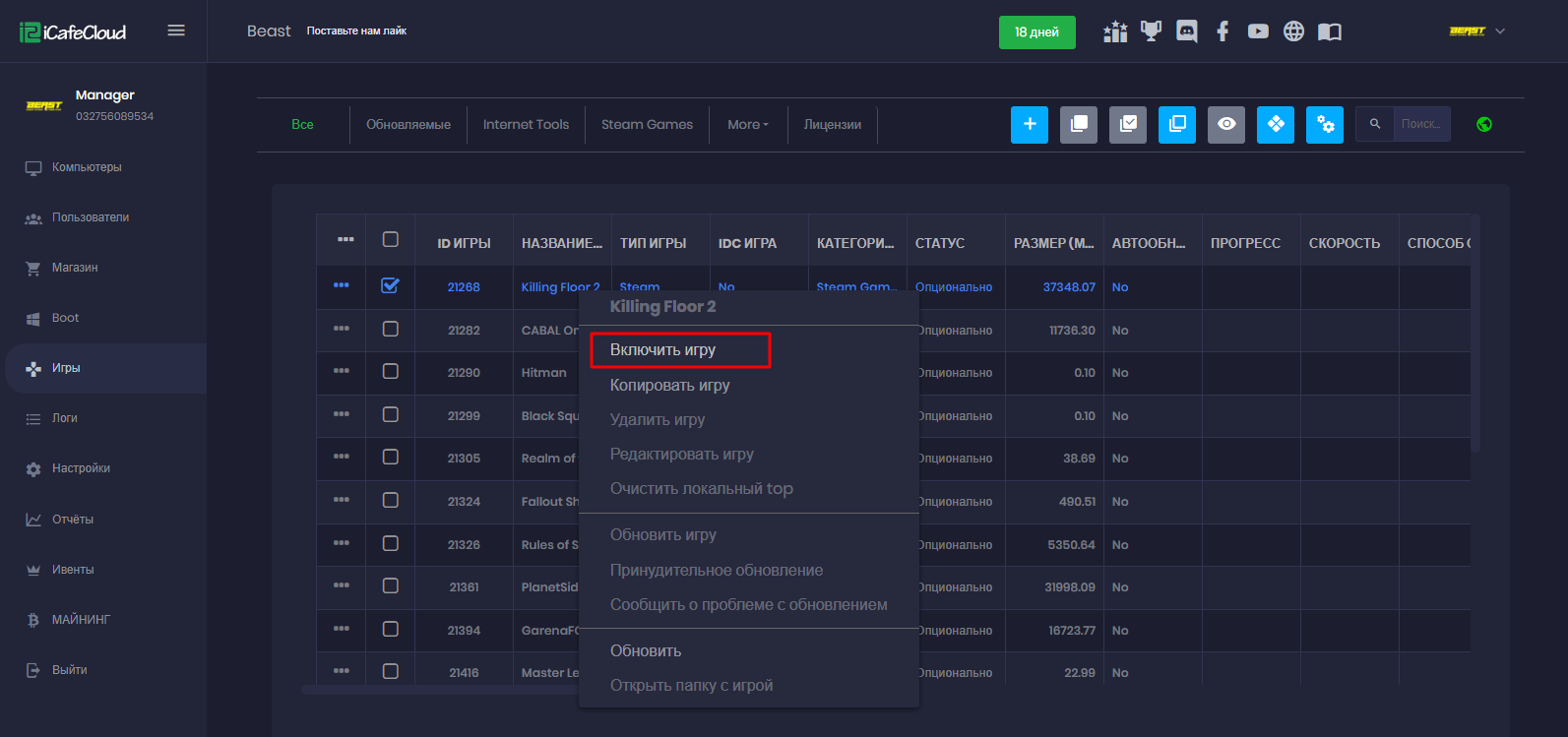Click the green '18 дней' button

pyautogui.click(x=1037, y=31)
